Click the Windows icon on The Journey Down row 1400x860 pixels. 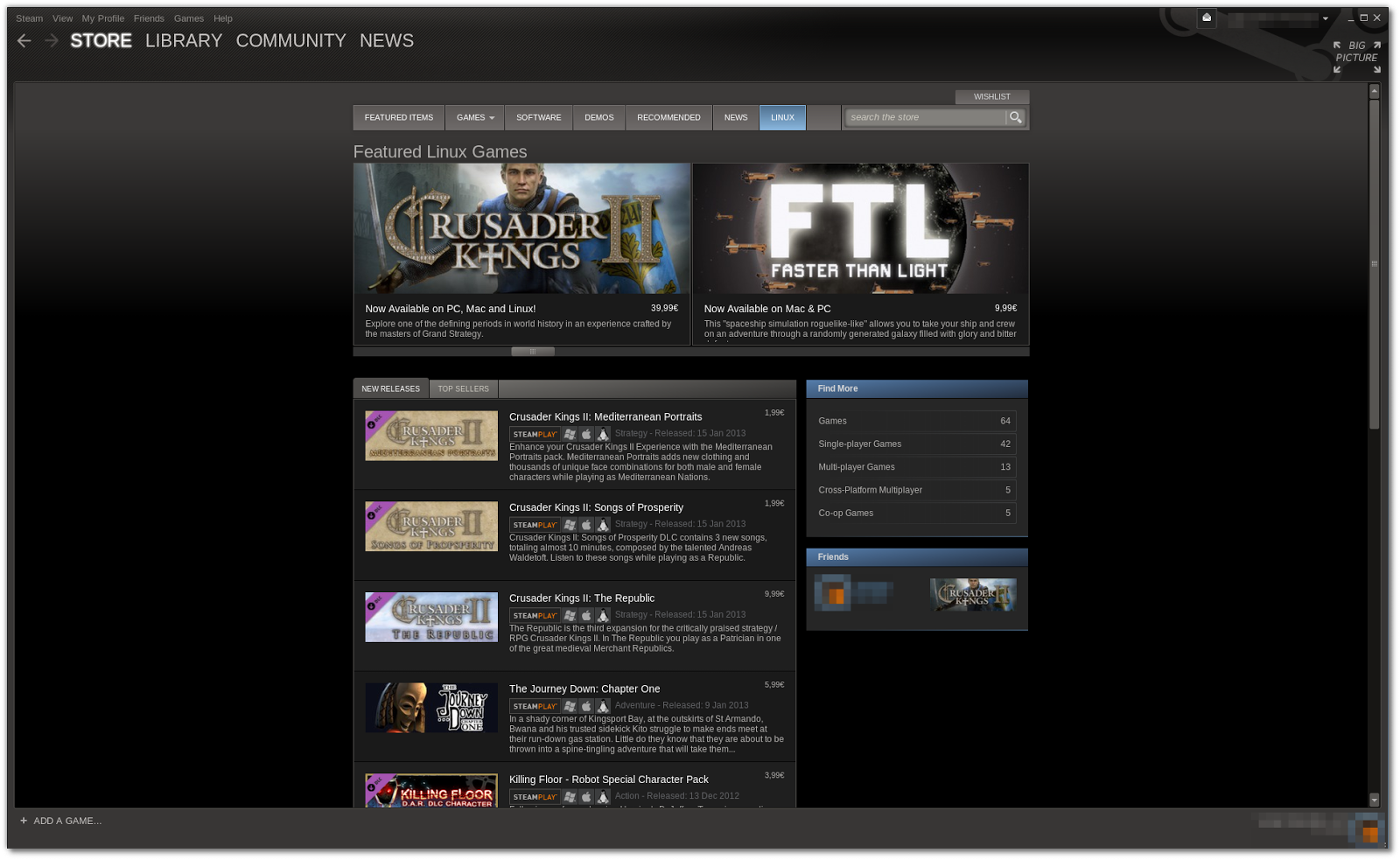point(570,705)
